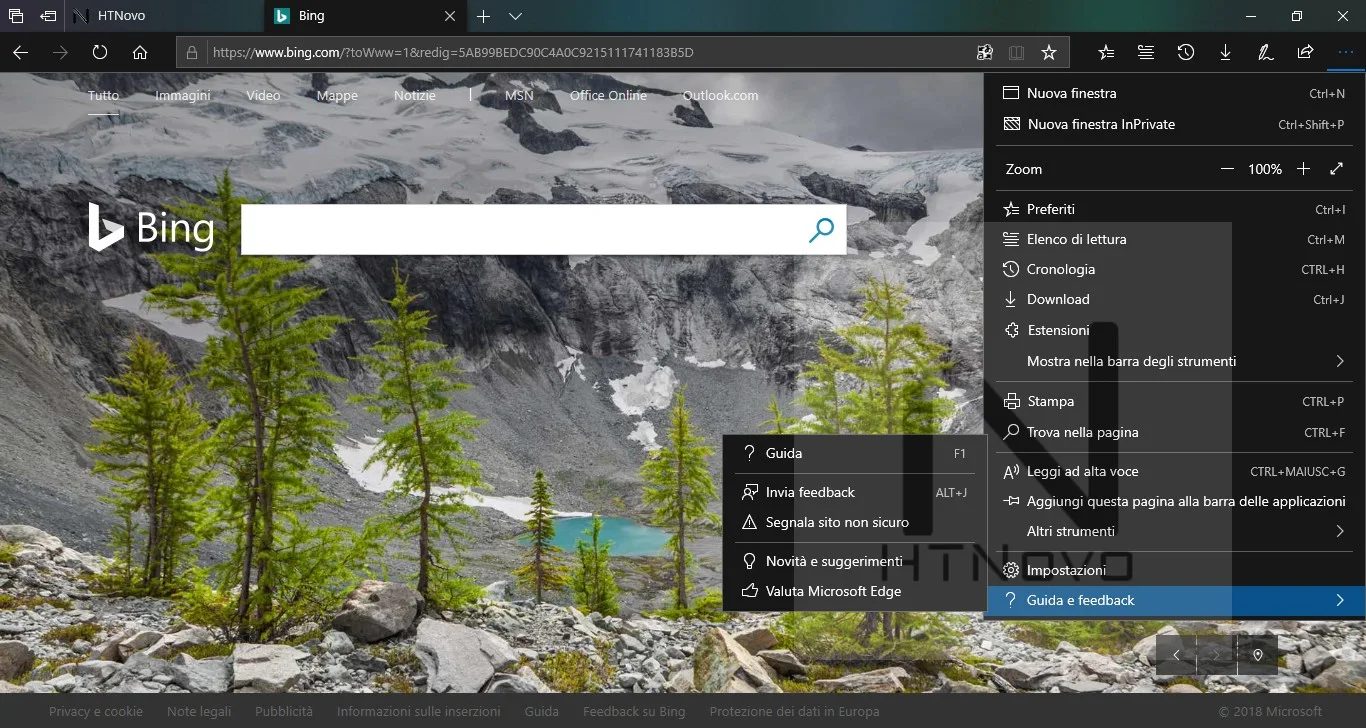
Task: Open Impostazioni from the menu
Action: pyautogui.click(x=1175, y=570)
